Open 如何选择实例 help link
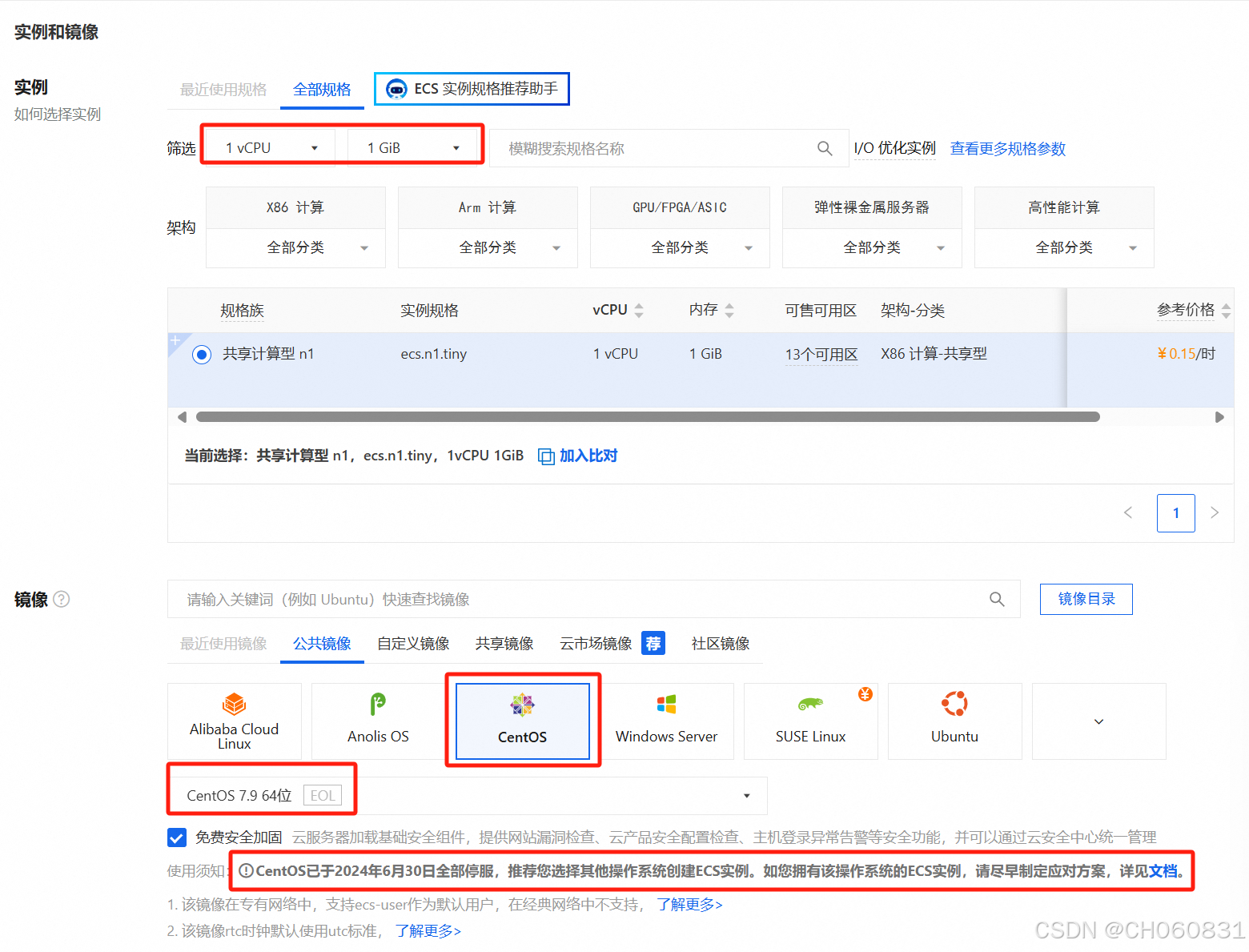The height and width of the screenshot is (952, 1249). [58, 114]
